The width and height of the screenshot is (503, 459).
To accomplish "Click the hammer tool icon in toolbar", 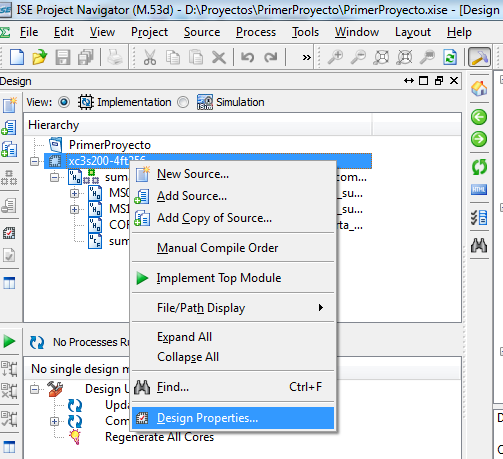I will click(x=479, y=57).
